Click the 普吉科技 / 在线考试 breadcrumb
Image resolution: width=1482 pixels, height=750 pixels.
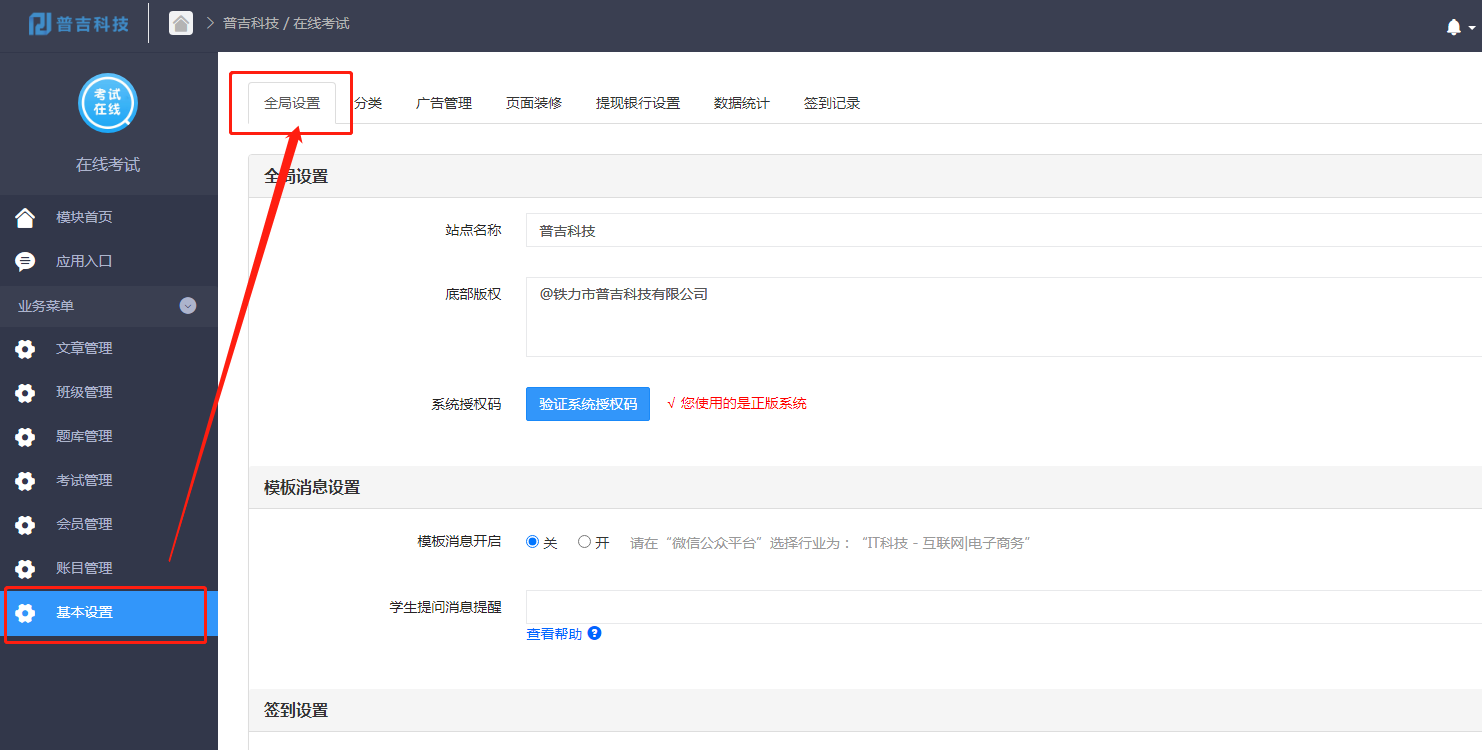pyautogui.click(x=286, y=23)
